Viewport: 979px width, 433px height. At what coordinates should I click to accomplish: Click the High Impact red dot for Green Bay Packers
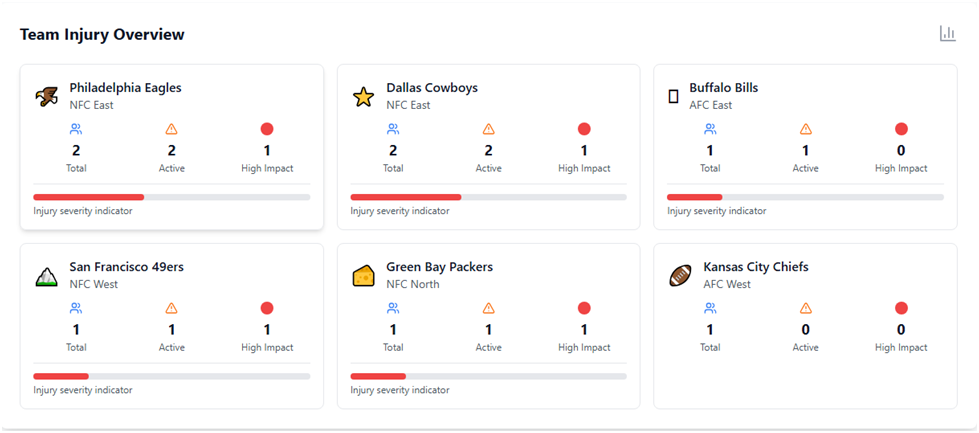point(584,308)
